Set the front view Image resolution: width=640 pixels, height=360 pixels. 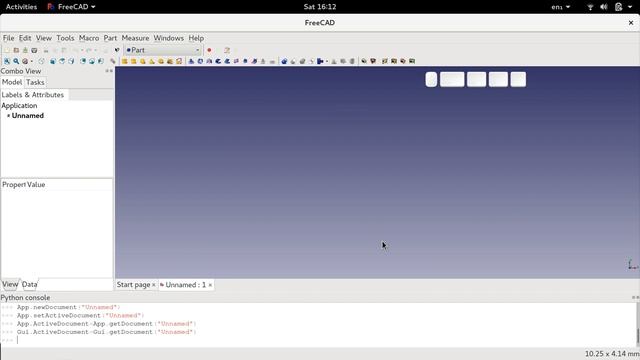coord(53,61)
